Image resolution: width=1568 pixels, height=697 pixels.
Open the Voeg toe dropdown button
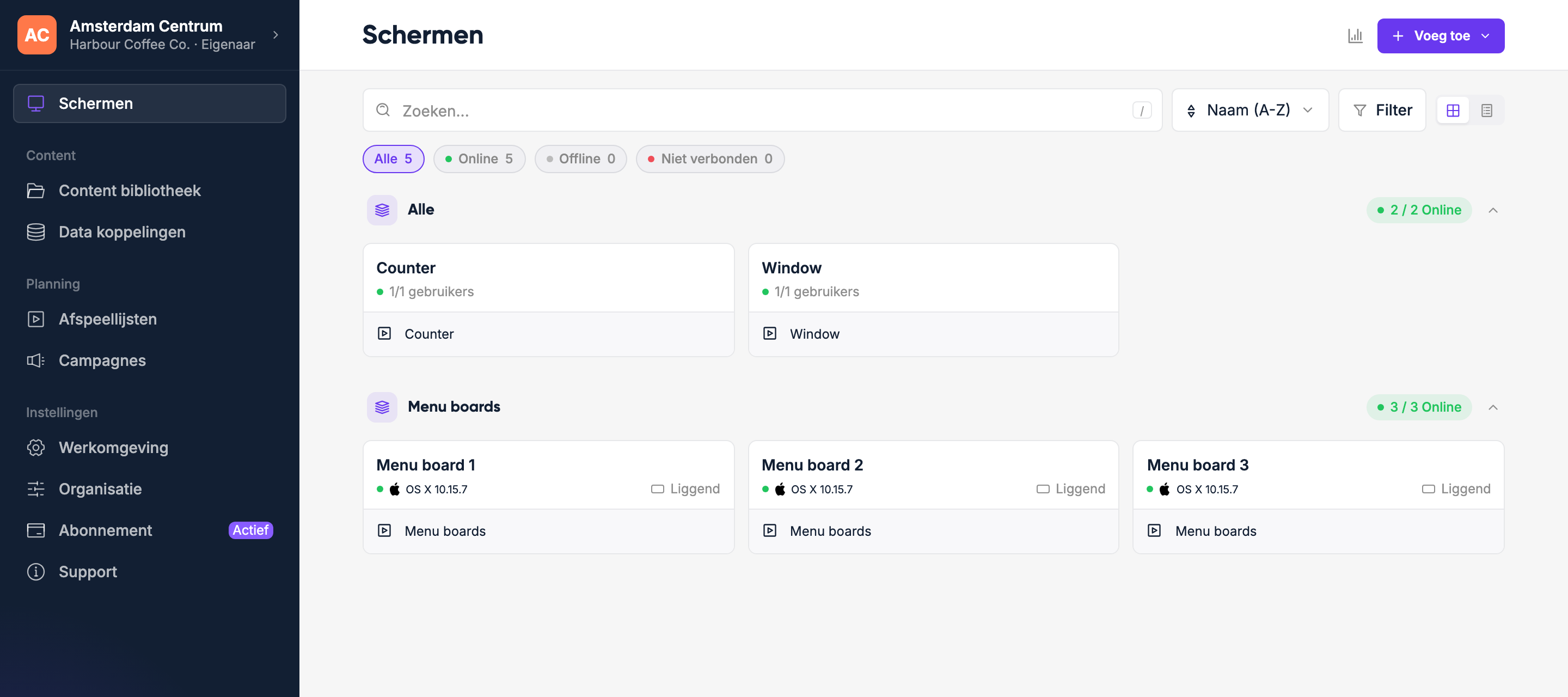click(1441, 36)
